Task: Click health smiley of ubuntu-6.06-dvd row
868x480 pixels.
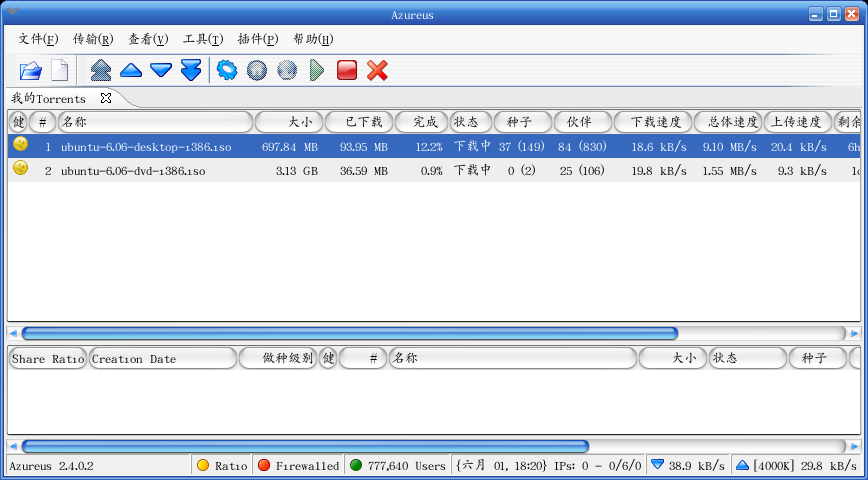Action: click(x=20, y=168)
